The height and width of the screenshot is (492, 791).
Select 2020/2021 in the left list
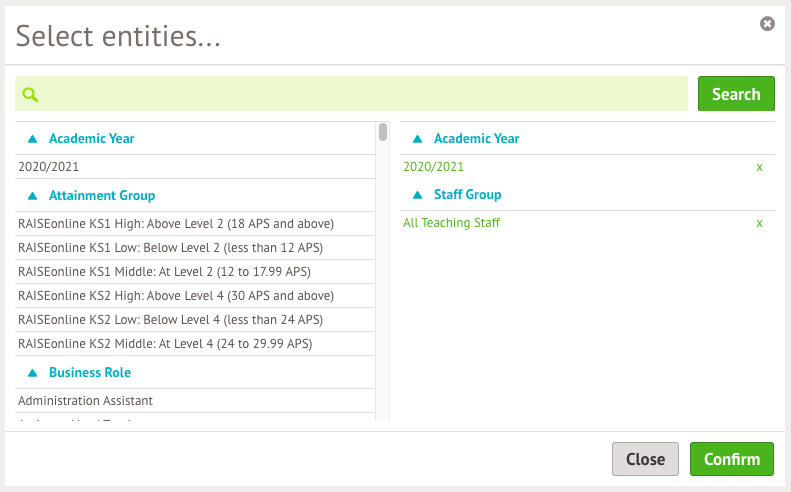click(x=49, y=167)
